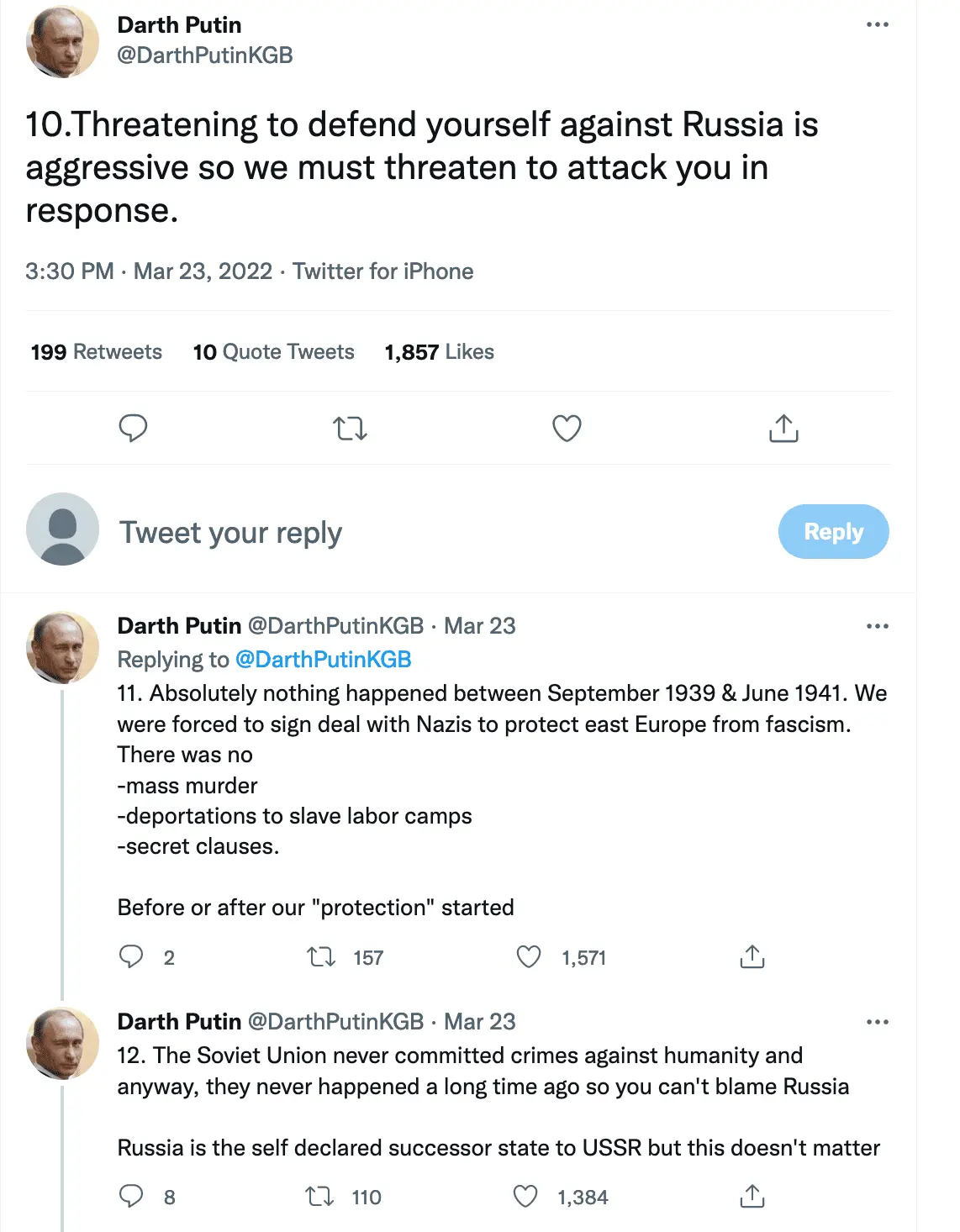View the 199 Retweets list
Screen dimensions: 960x1232
pos(97,352)
